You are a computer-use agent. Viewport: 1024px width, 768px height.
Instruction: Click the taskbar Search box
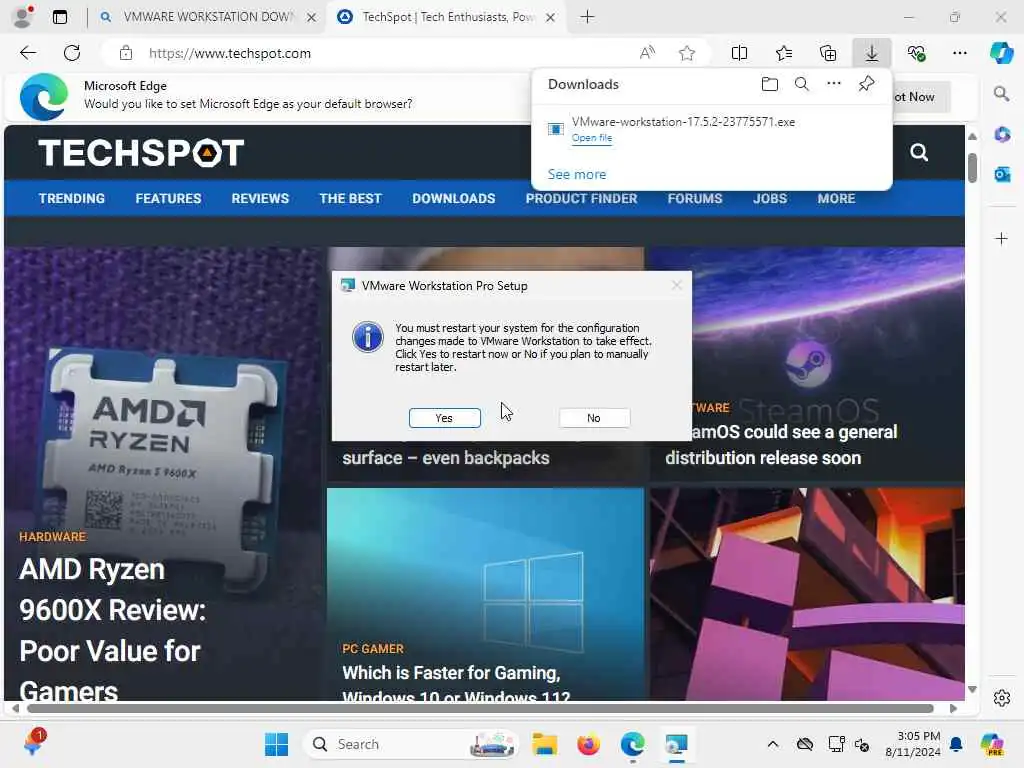tap(410, 744)
